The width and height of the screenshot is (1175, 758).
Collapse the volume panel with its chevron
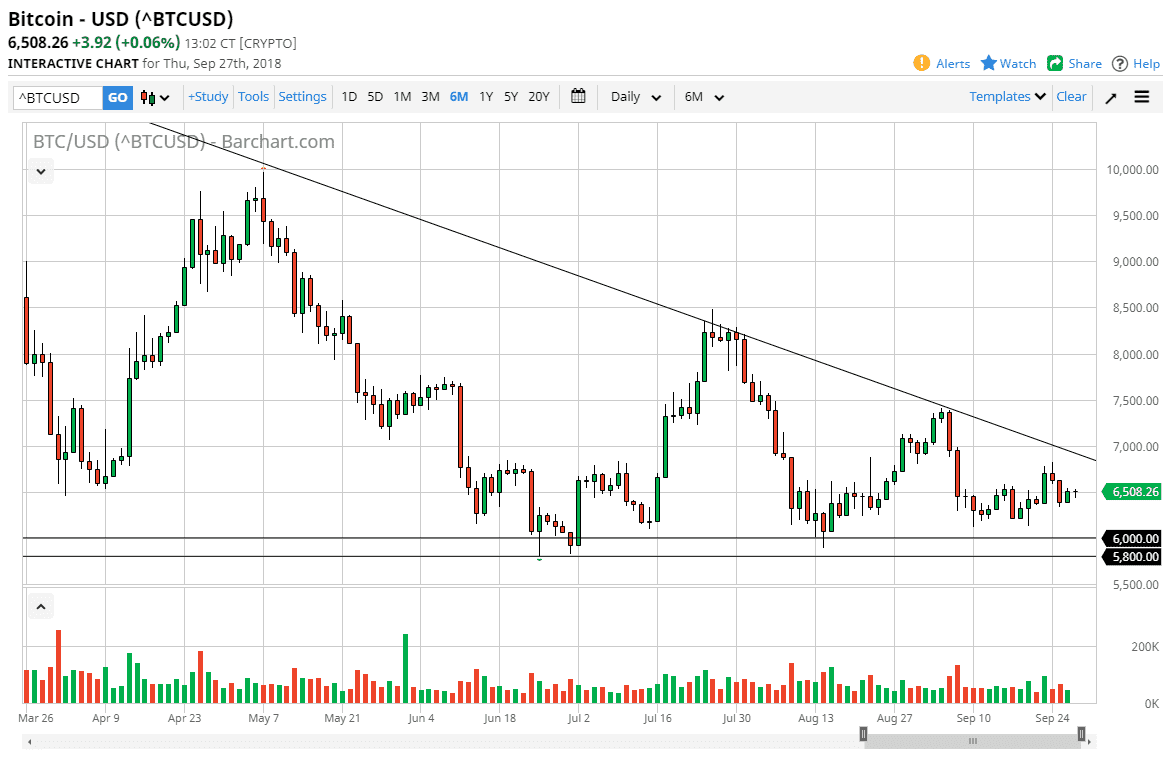40,605
